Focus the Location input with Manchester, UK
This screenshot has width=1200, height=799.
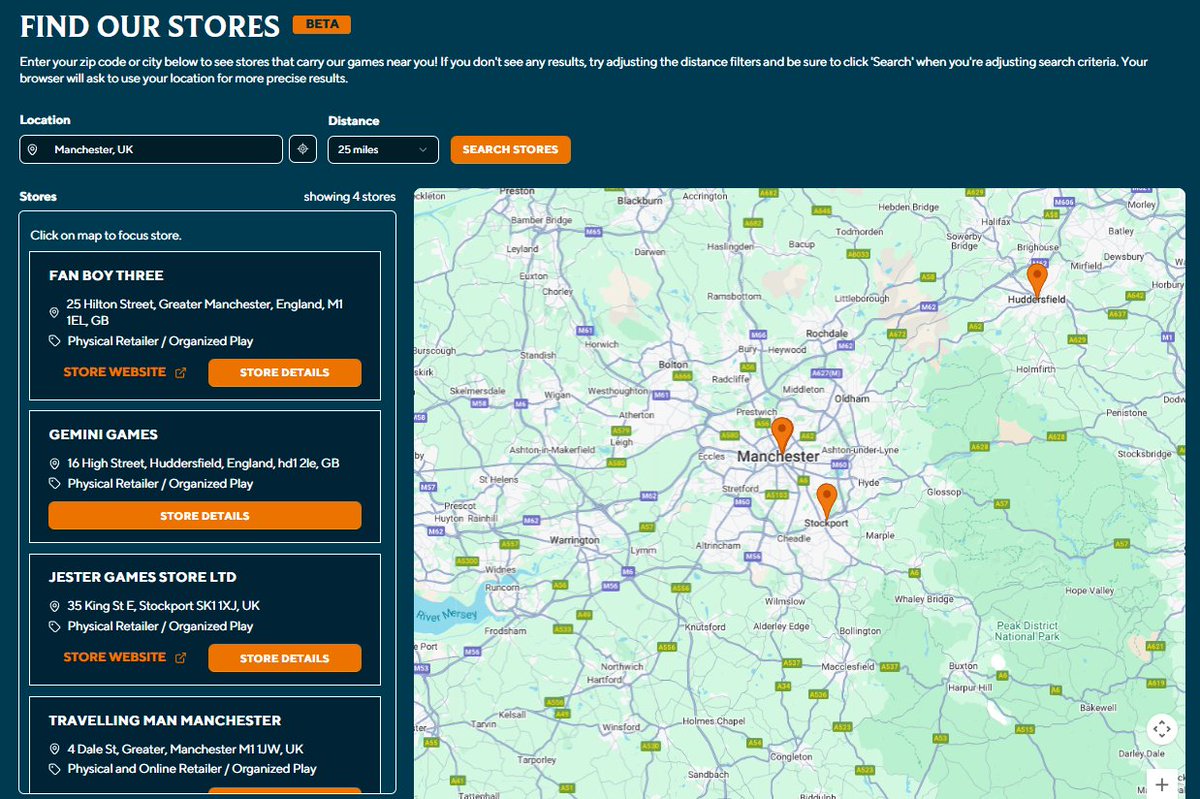151,150
